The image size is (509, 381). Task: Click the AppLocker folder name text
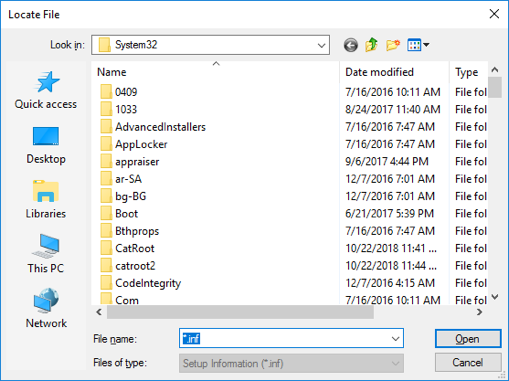pos(141,144)
